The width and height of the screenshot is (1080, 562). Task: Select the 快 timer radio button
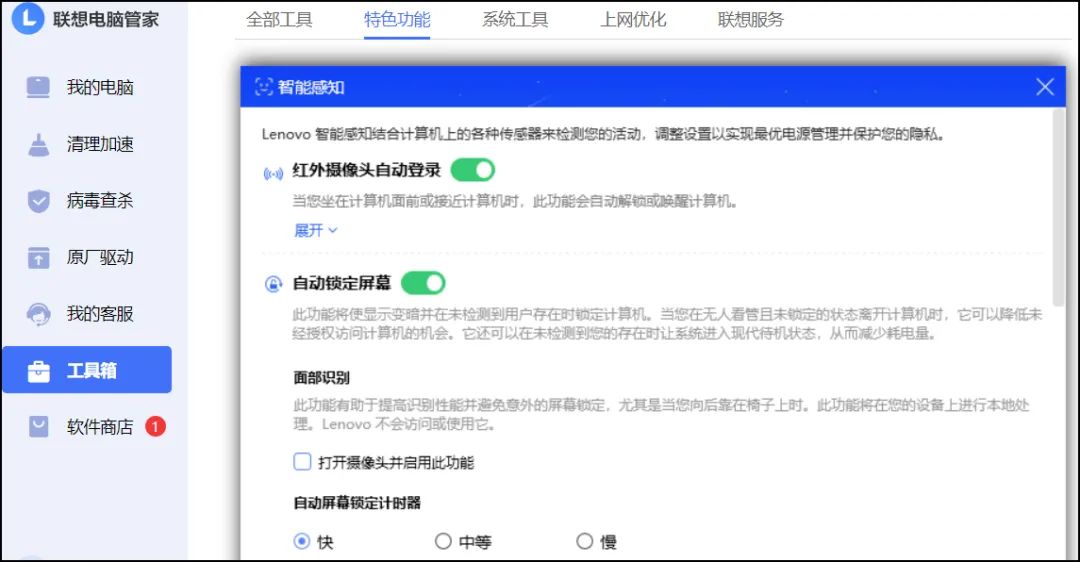point(302,541)
